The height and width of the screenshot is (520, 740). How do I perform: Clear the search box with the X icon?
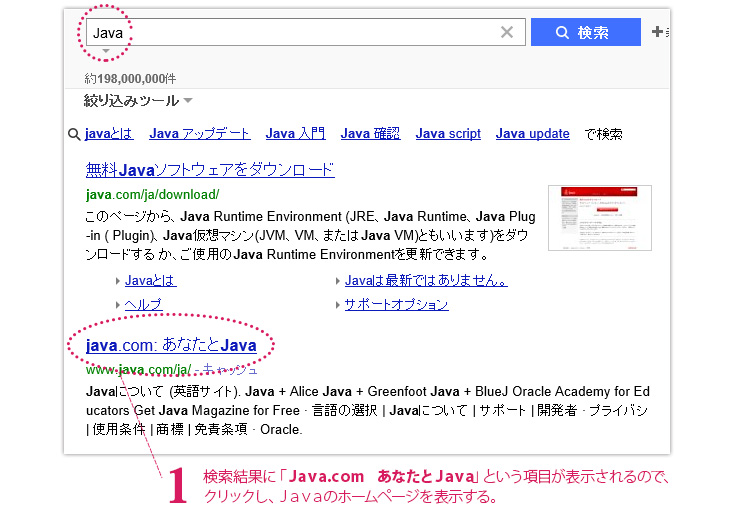(x=507, y=32)
